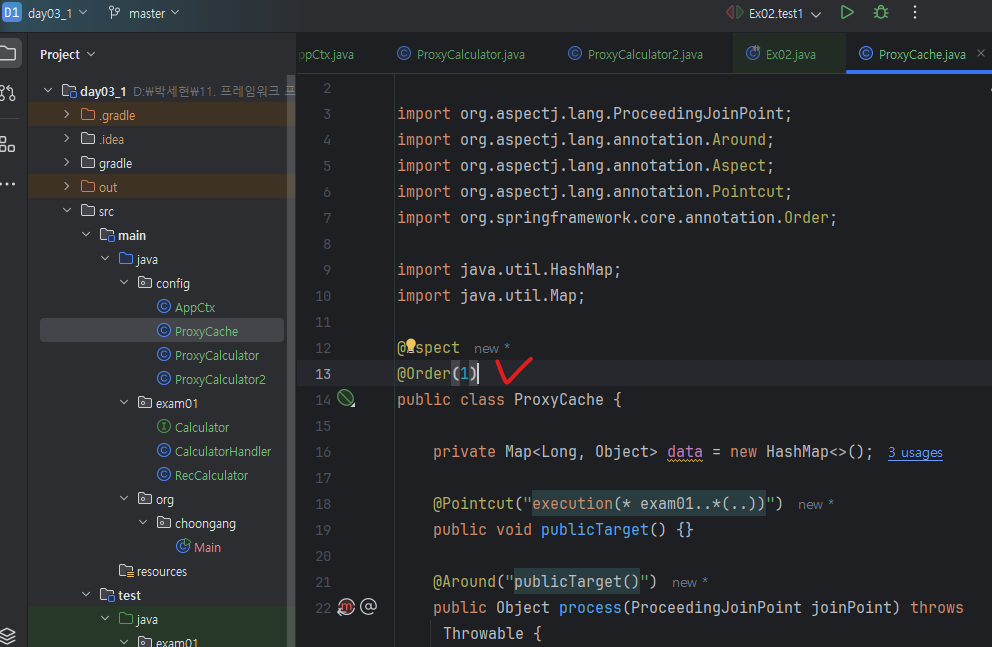This screenshot has width=992, height=647.
Task: Expand the .idea folder
Action: [x=66, y=139]
